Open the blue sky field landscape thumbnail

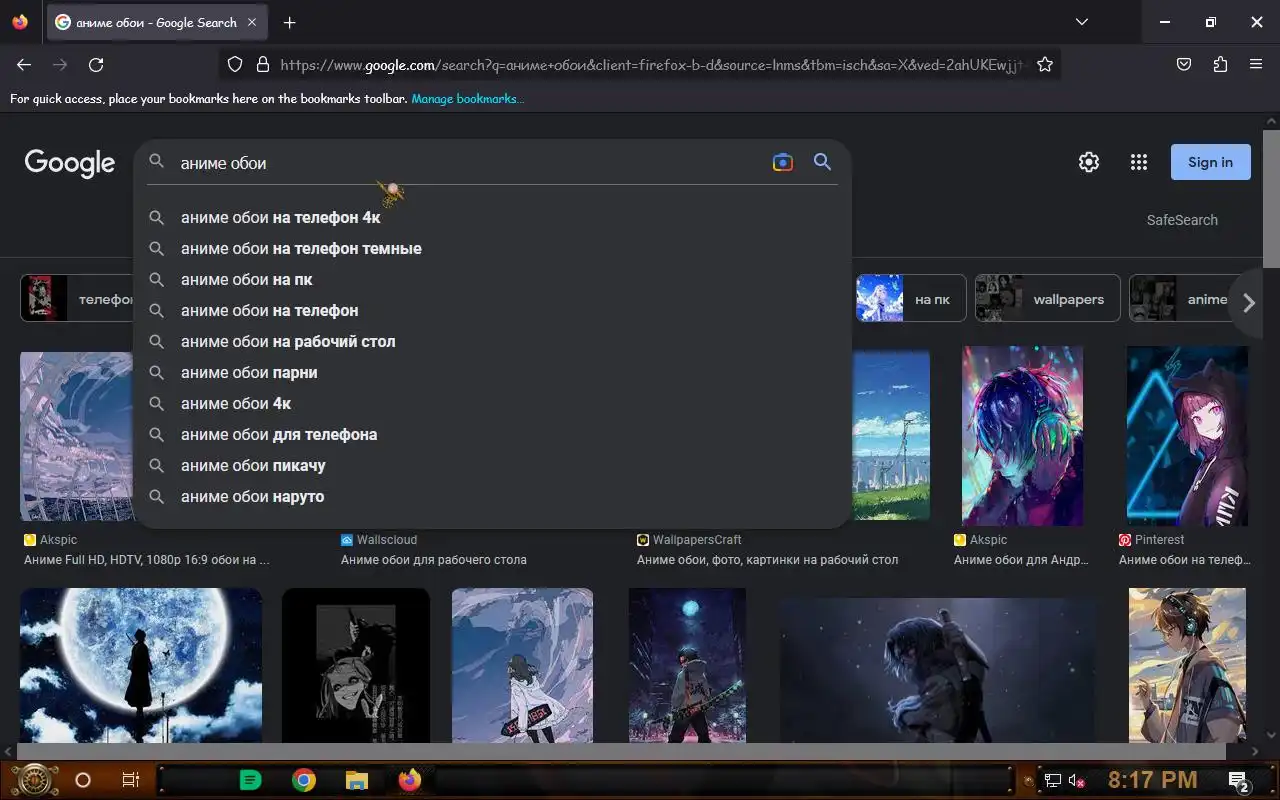point(891,435)
